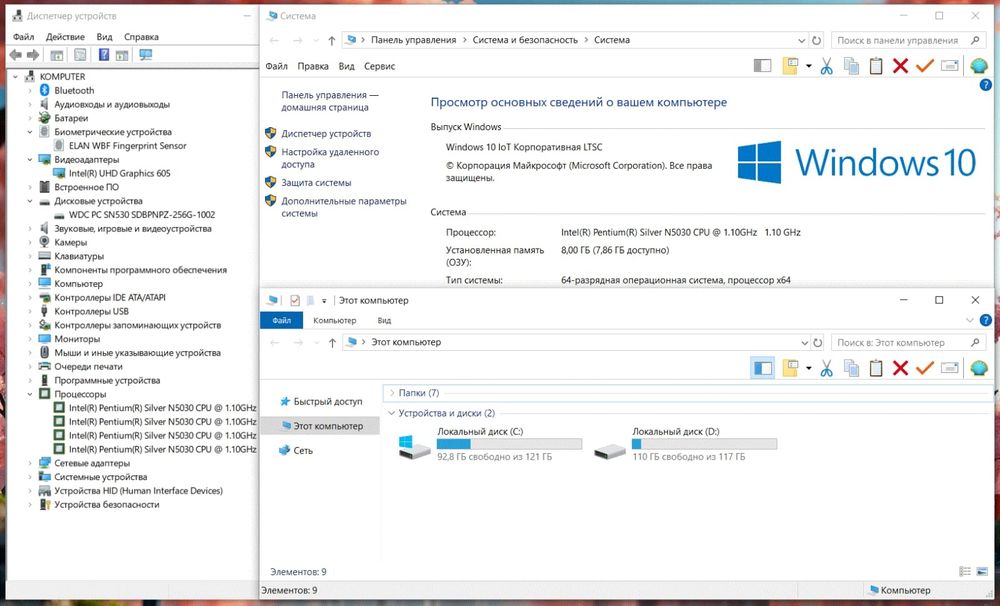The image size is (1000, 606).
Task: Click the refresh button in Explorer address bar
Action: [818, 343]
